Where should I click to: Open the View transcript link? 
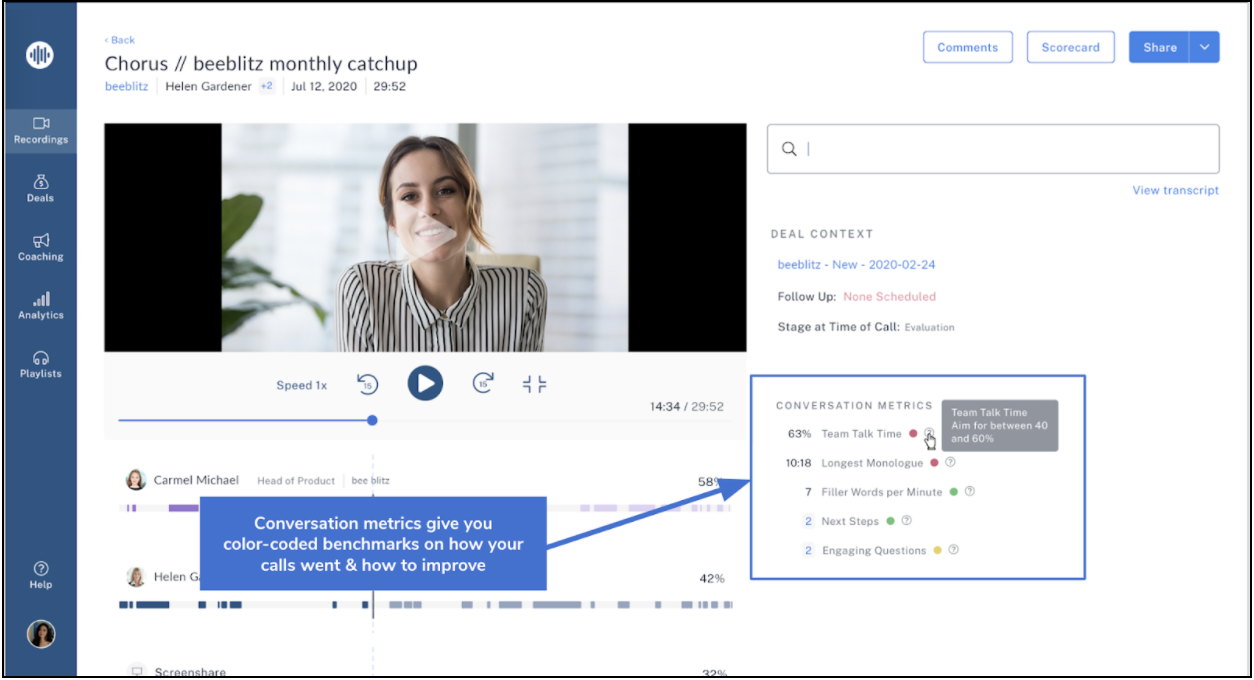[x=1175, y=190]
